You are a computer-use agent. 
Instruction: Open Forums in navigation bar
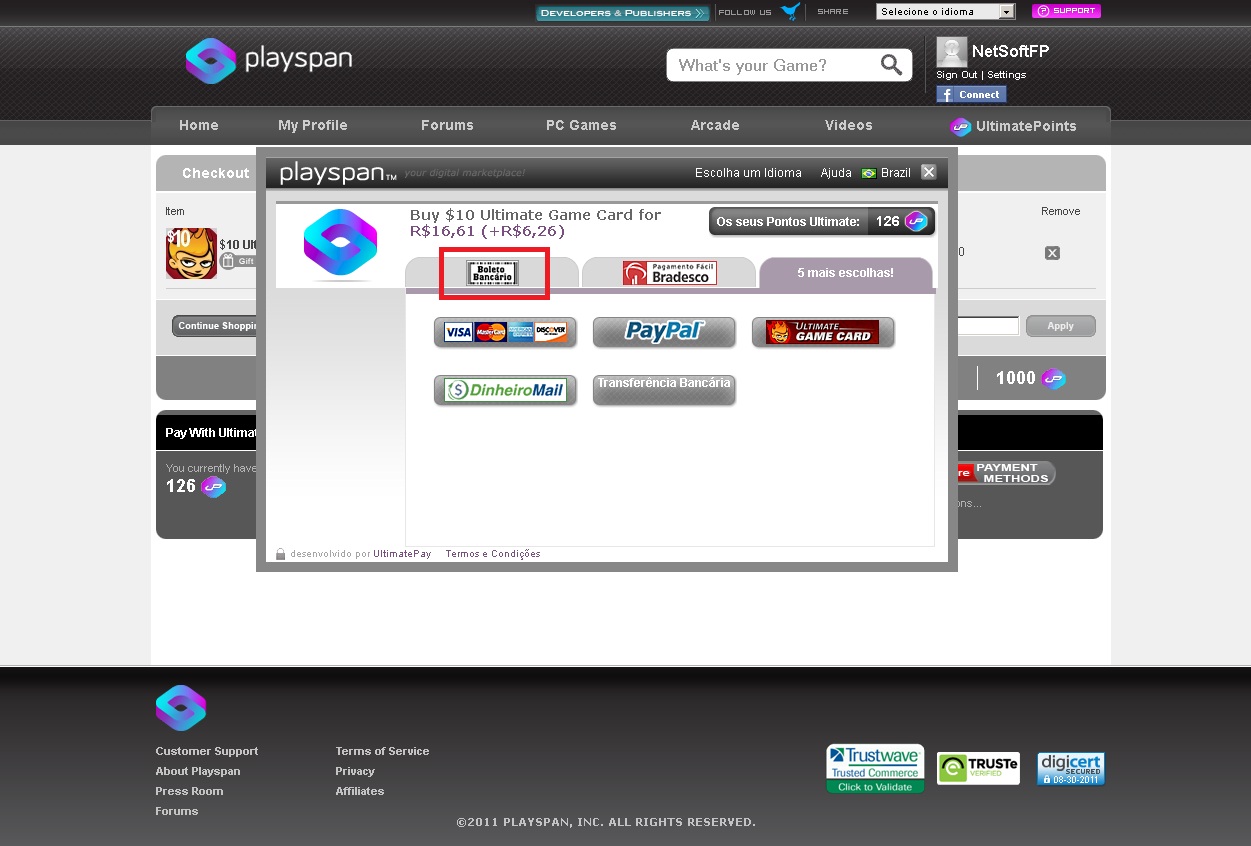click(x=447, y=125)
